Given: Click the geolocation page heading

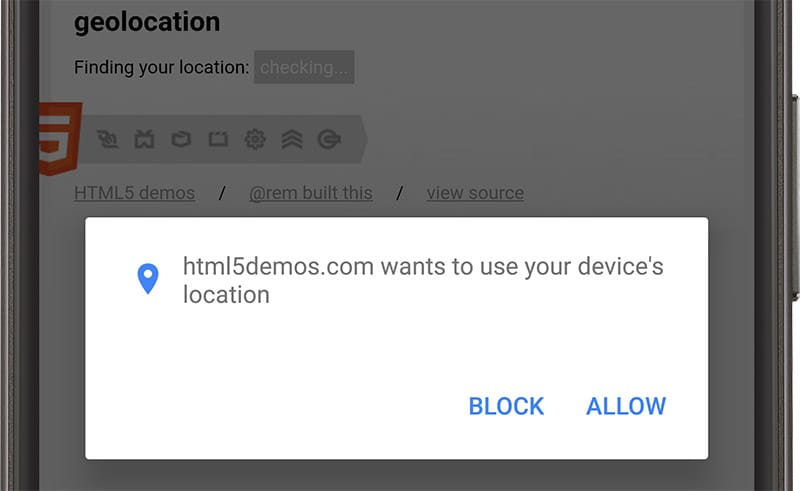Looking at the screenshot, I should point(147,21).
